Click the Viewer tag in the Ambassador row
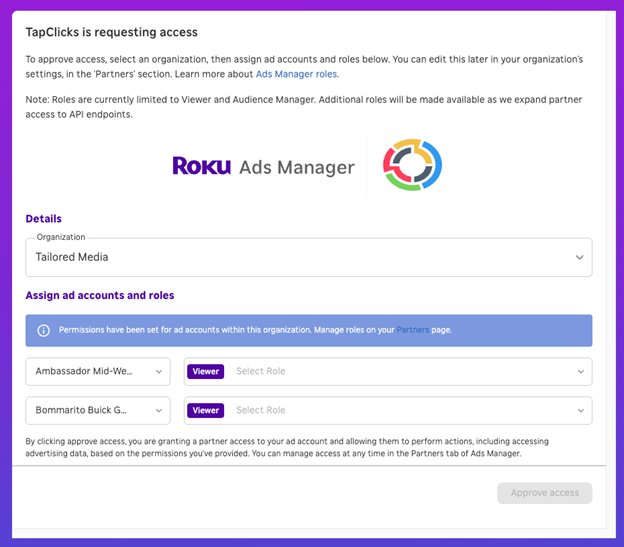The height and width of the screenshot is (547, 624). [x=206, y=372]
